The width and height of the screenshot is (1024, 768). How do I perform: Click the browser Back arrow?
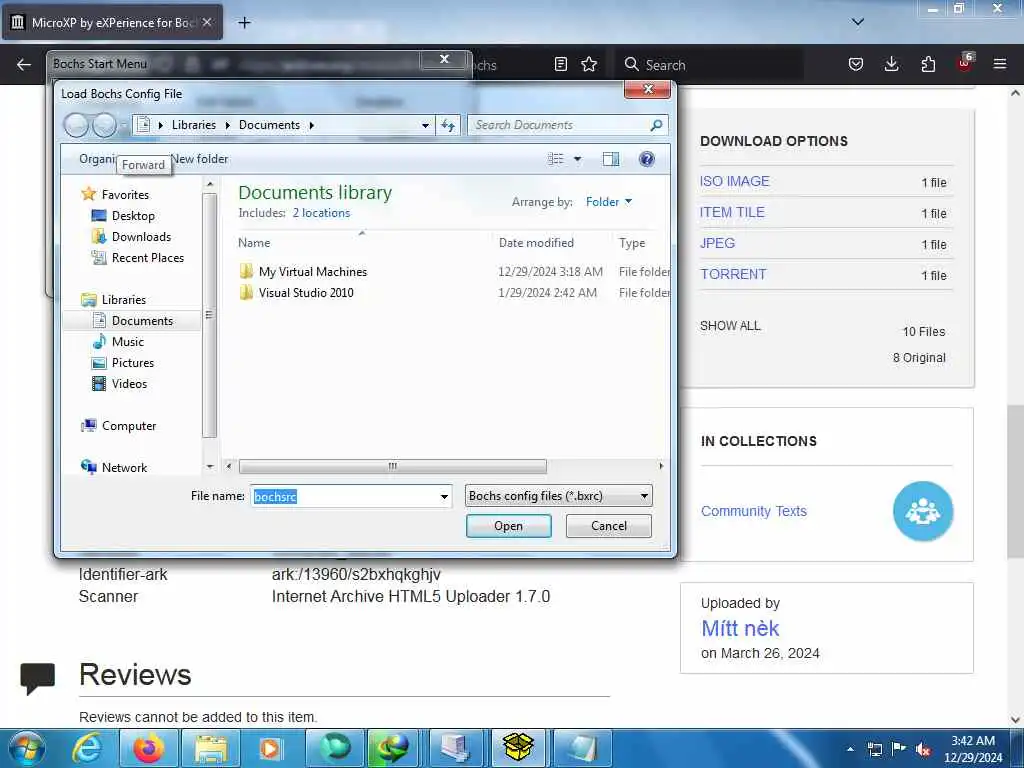pos(24,65)
